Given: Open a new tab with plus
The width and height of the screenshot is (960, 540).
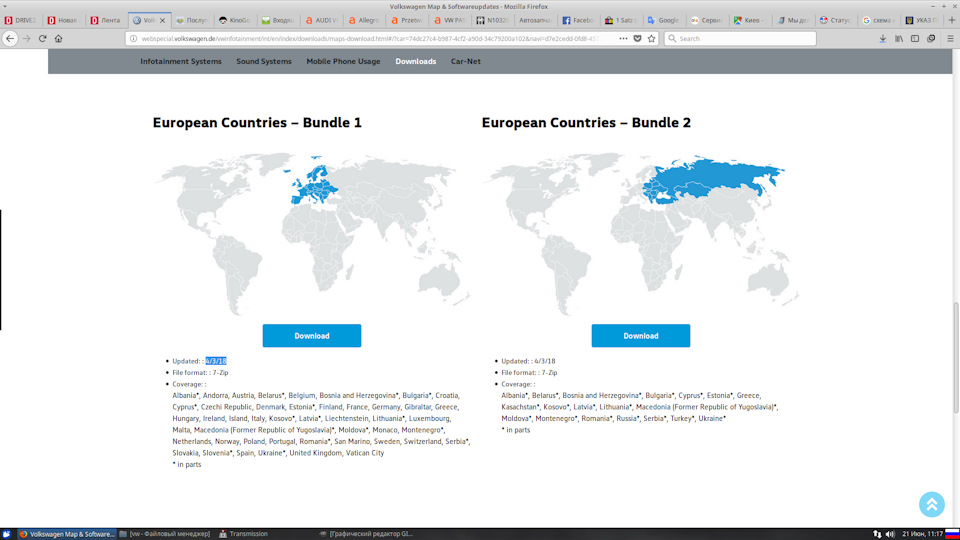Looking at the screenshot, I should tap(951, 20).
